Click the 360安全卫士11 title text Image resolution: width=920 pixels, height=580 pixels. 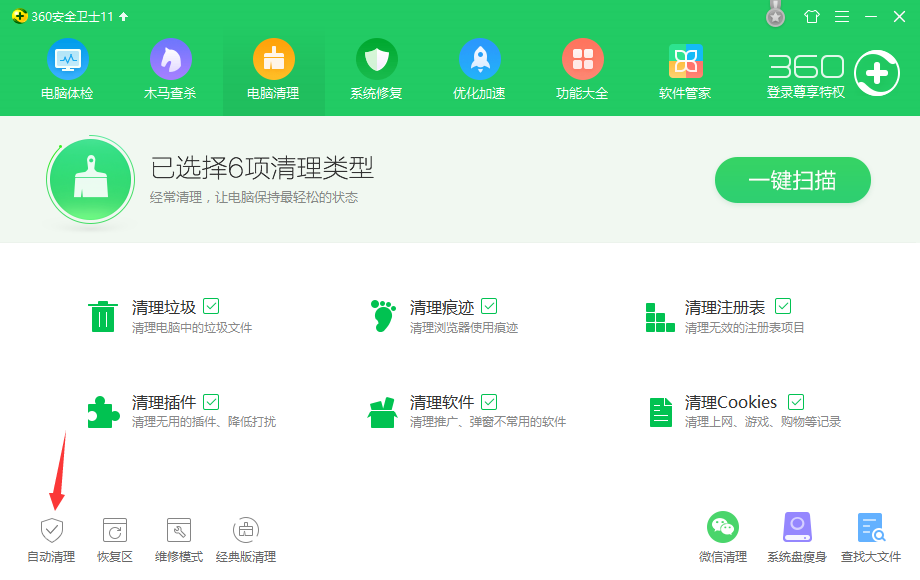[72, 16]
